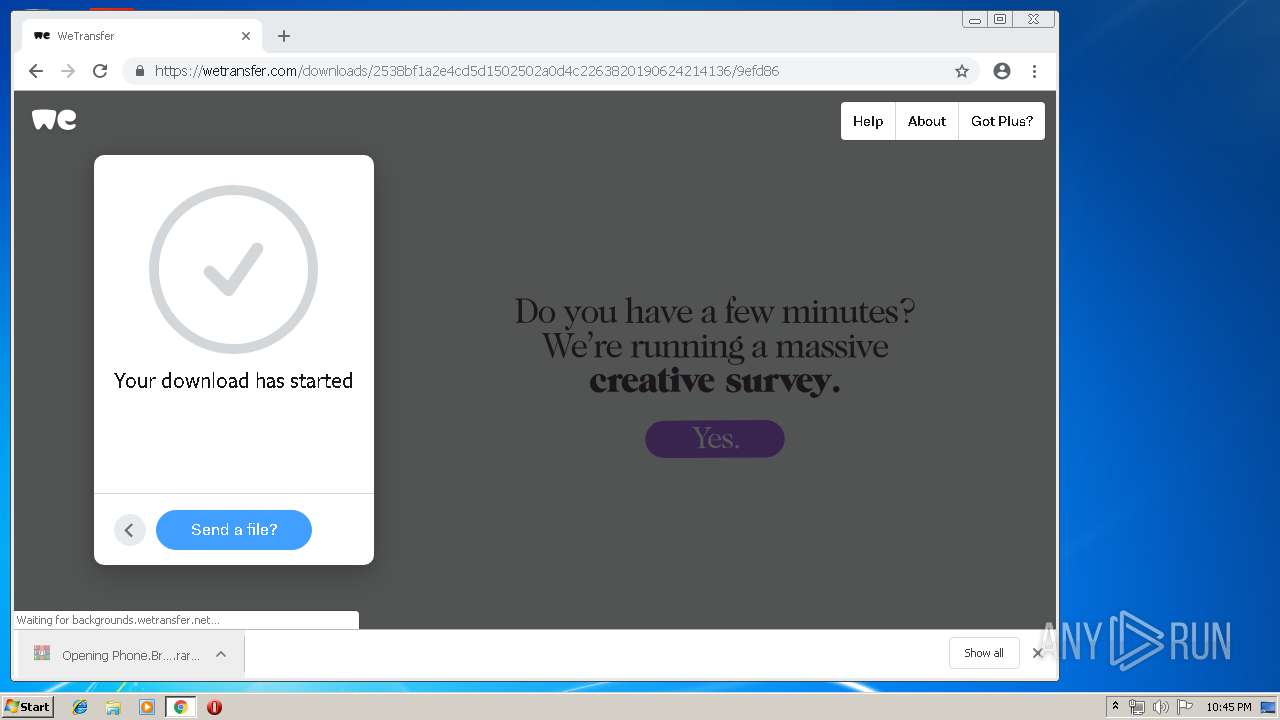Image resolution: width=1280 pixels, height=720 pixels.
Task: Open Windows Media Player from taskbar
Action: tap(147, 707)
